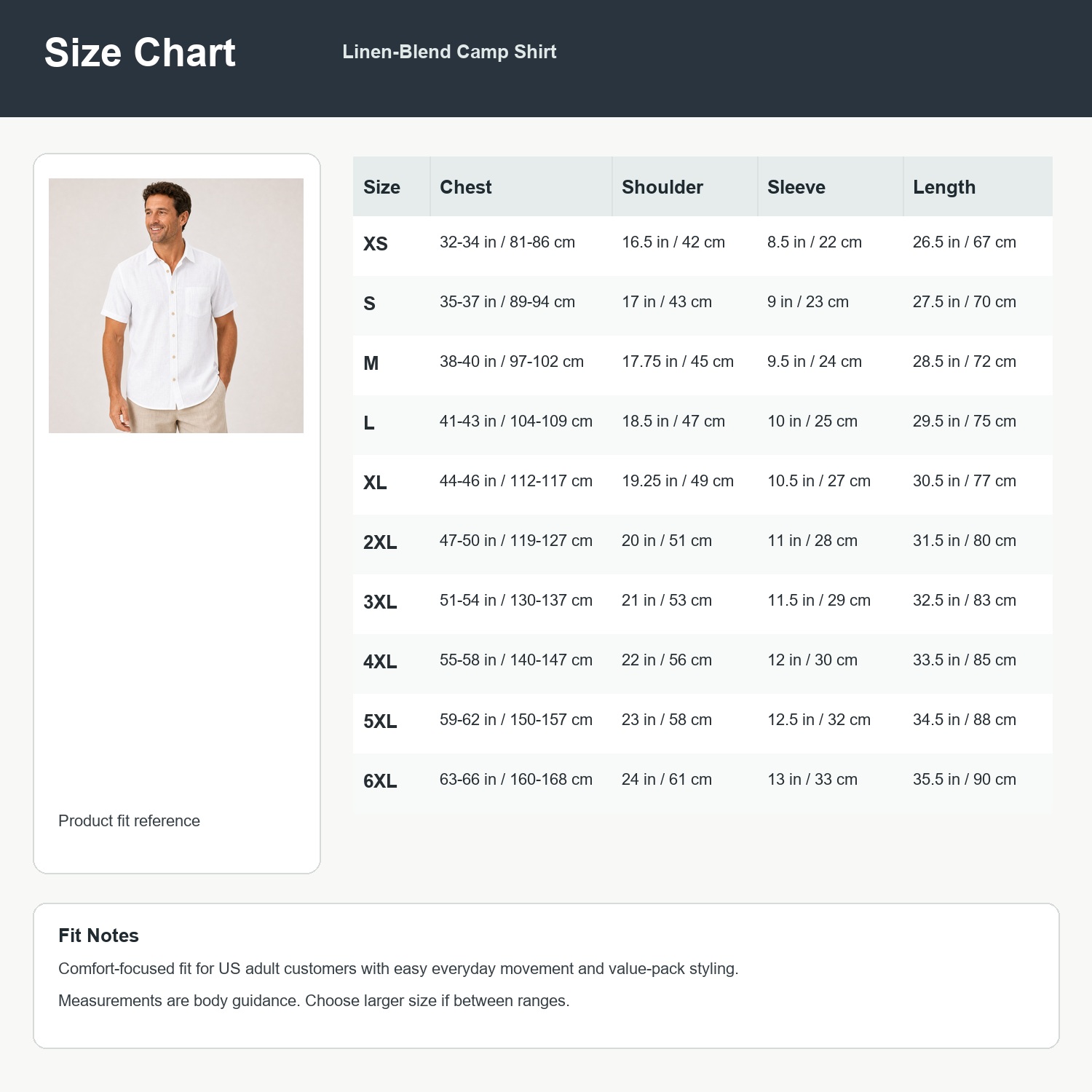Click the '2XL' size label

[x=380, y=542]
